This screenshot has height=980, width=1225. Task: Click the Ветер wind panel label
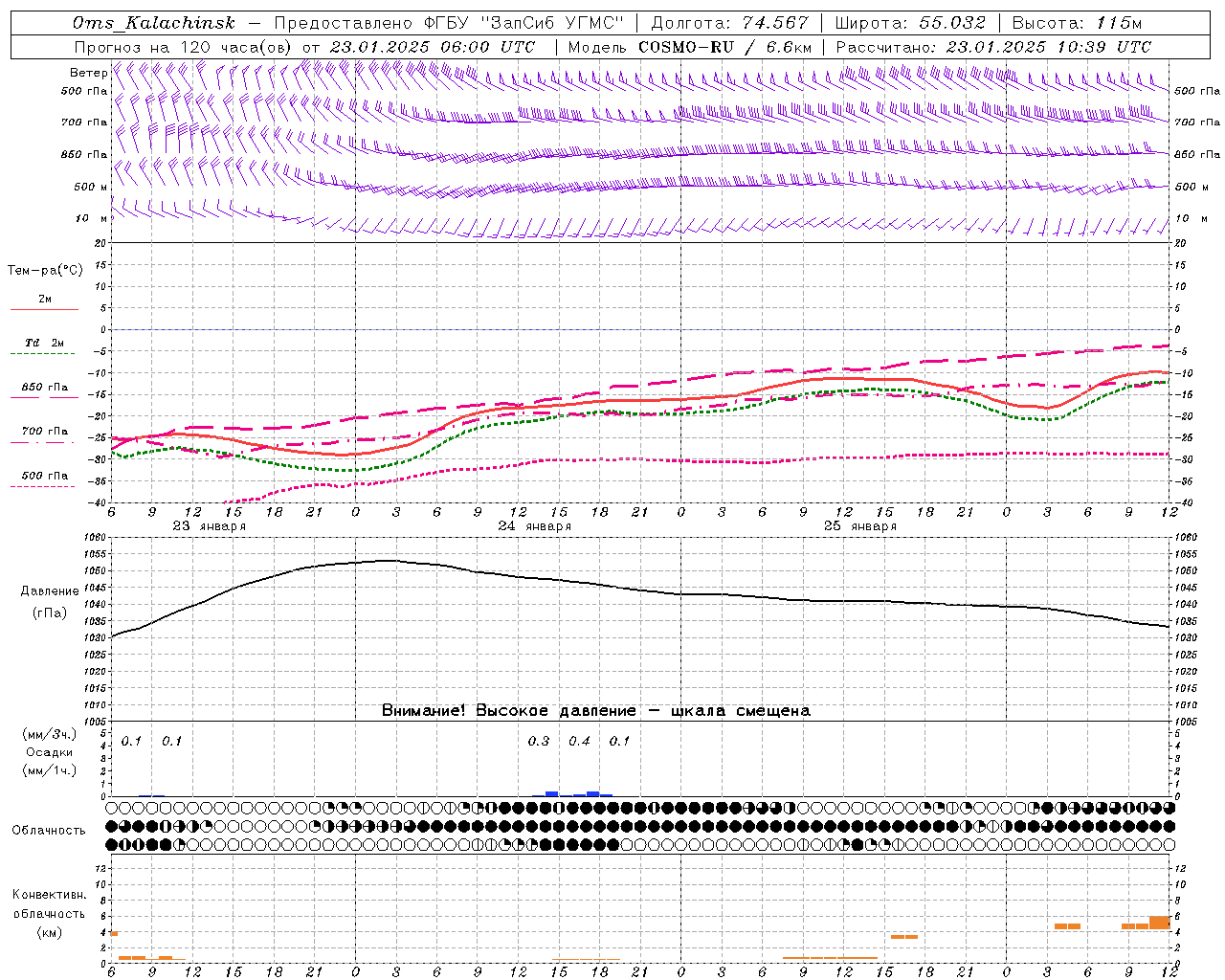pos(88,73)
